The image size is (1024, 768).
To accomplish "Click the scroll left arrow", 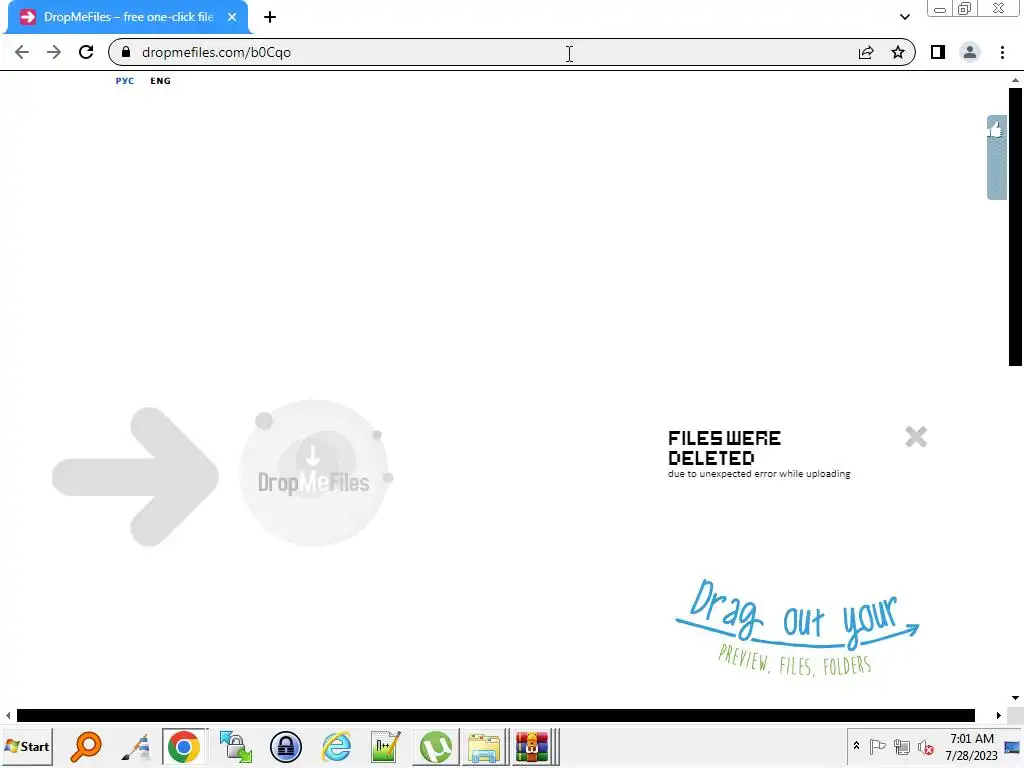I will (x=8, y=716).
